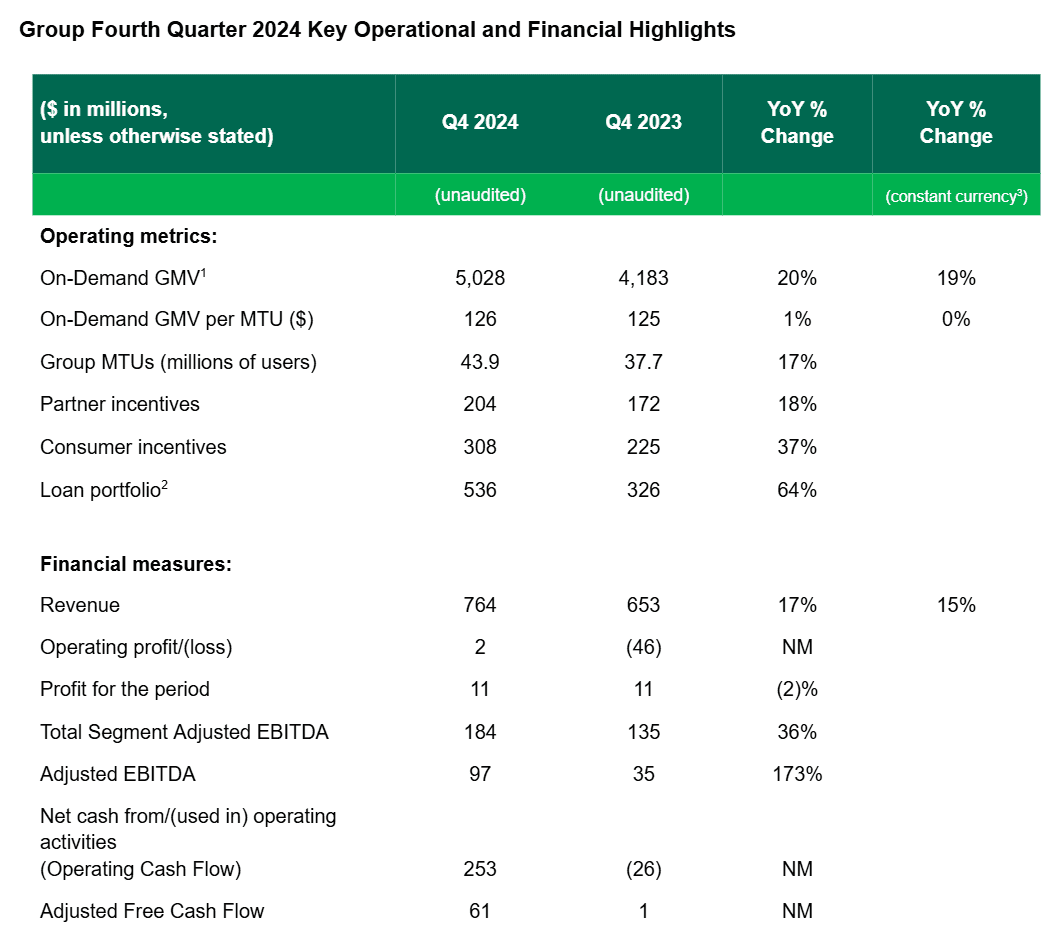Click the value '184' for Total Segment EBITDA

pos(480,732)
